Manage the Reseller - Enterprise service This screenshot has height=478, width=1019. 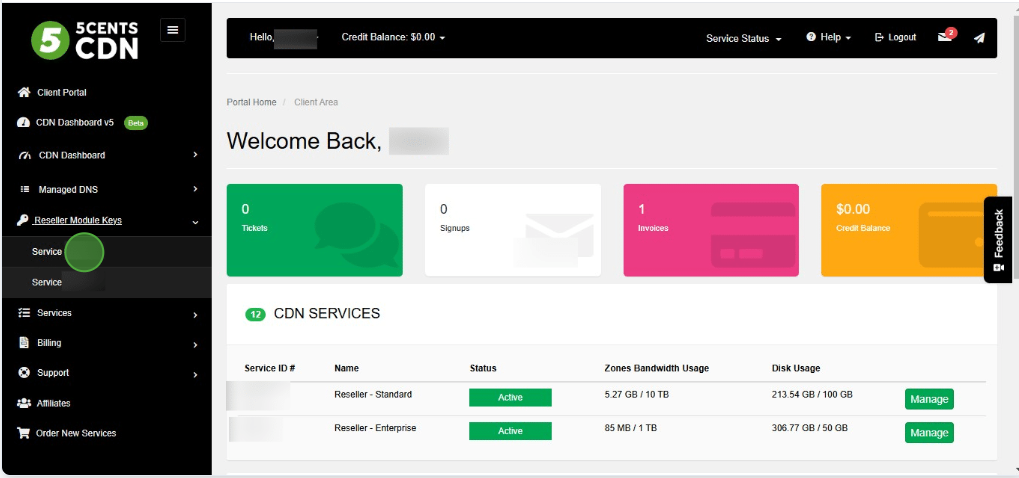pyautogui.click(x=929, y=433)
